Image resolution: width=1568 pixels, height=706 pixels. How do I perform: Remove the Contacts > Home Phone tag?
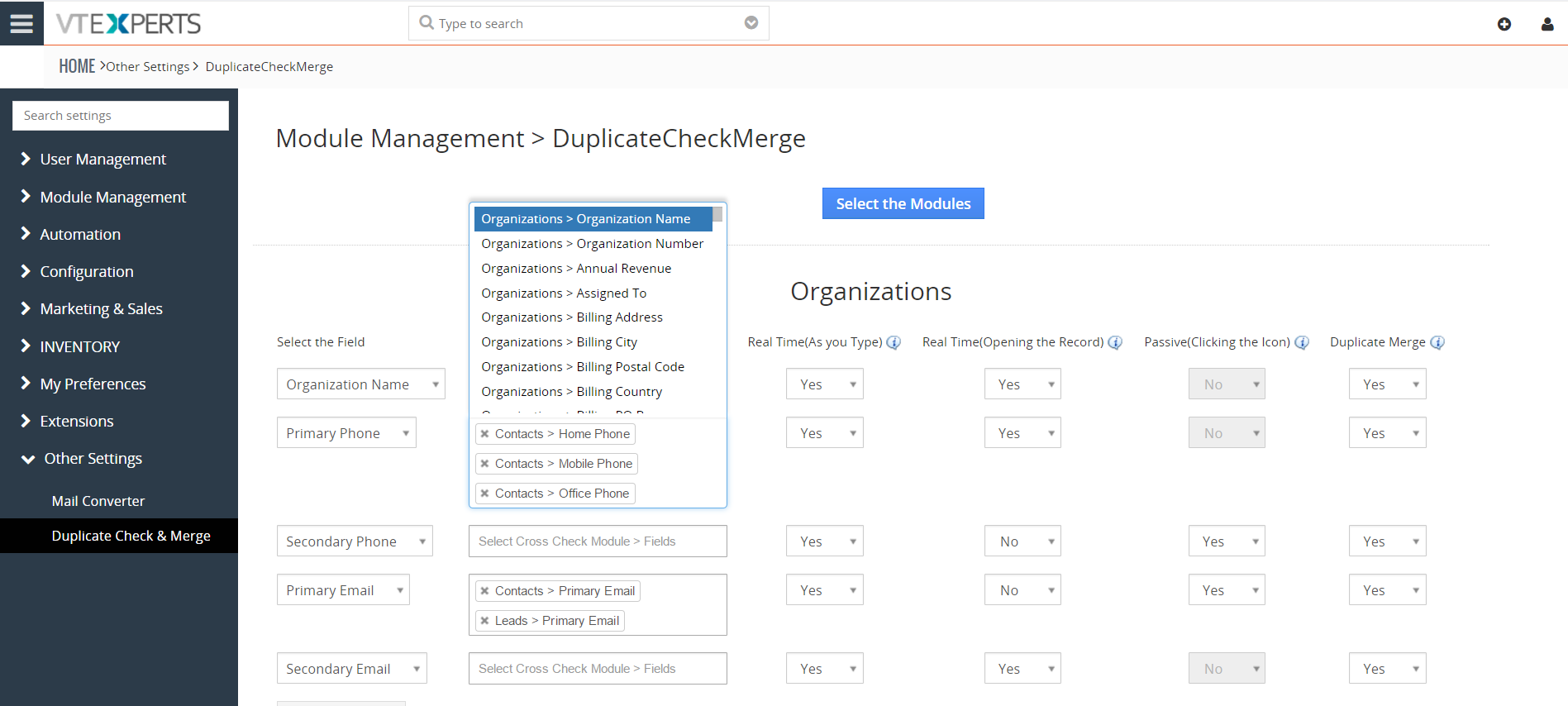click(485, 434)
